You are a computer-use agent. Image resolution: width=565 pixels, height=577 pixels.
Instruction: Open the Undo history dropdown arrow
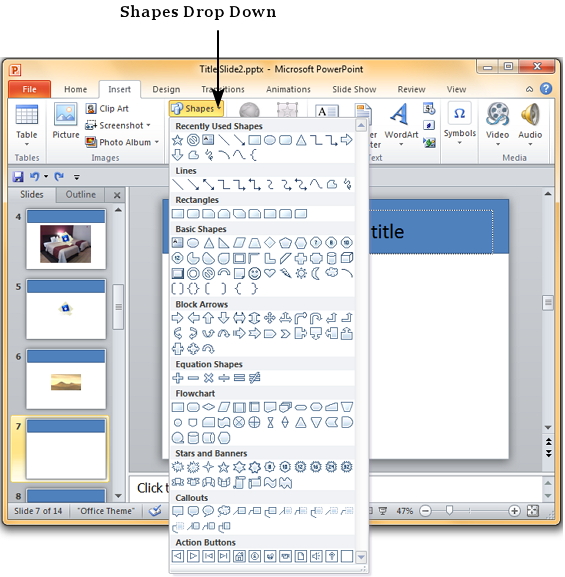pyautogui.click(x=46, y=177)
